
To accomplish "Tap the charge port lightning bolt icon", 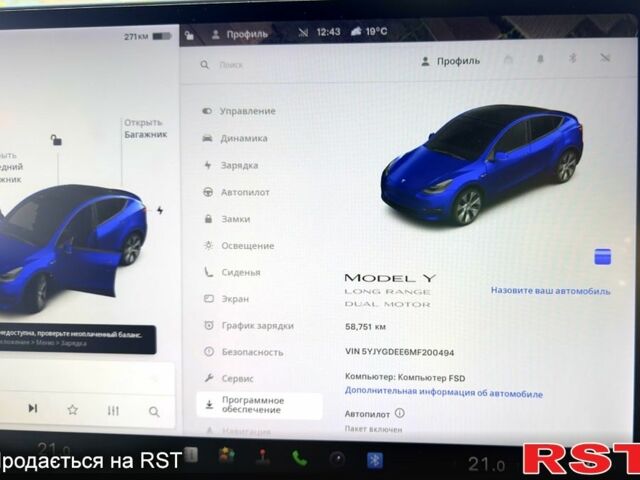I will (x=160, y=210).
